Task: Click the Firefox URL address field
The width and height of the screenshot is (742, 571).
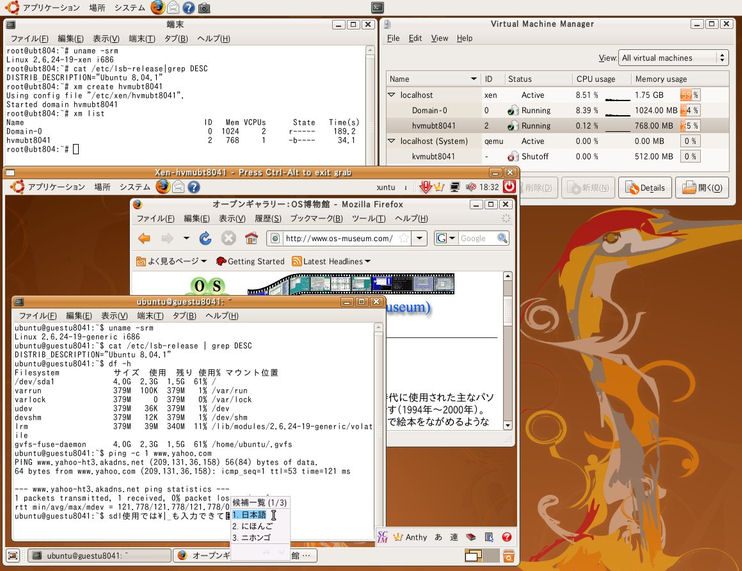Action: pyautogui.click(x=339, y=238)
